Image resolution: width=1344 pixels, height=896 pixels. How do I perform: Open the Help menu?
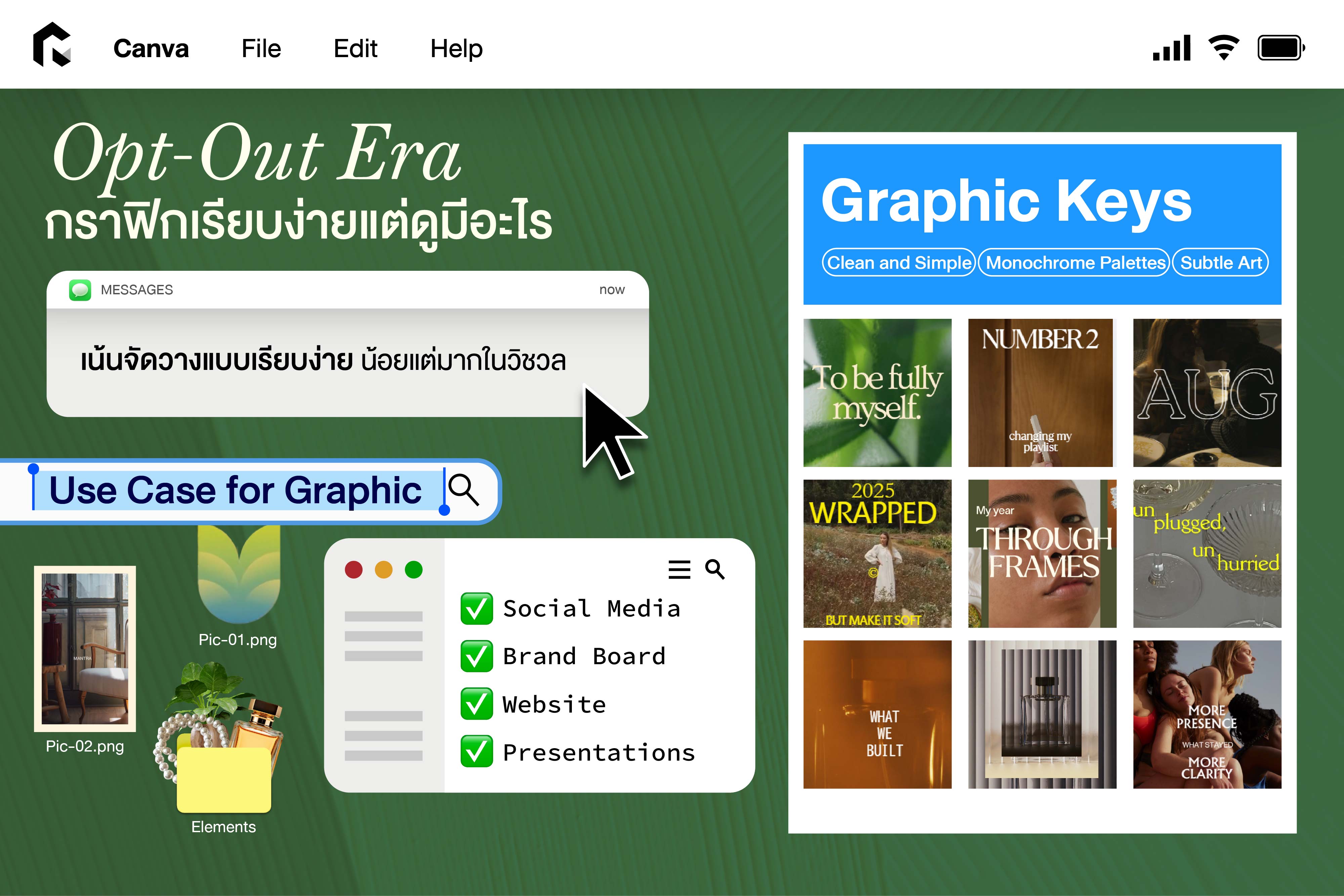[x=457, y=49]
